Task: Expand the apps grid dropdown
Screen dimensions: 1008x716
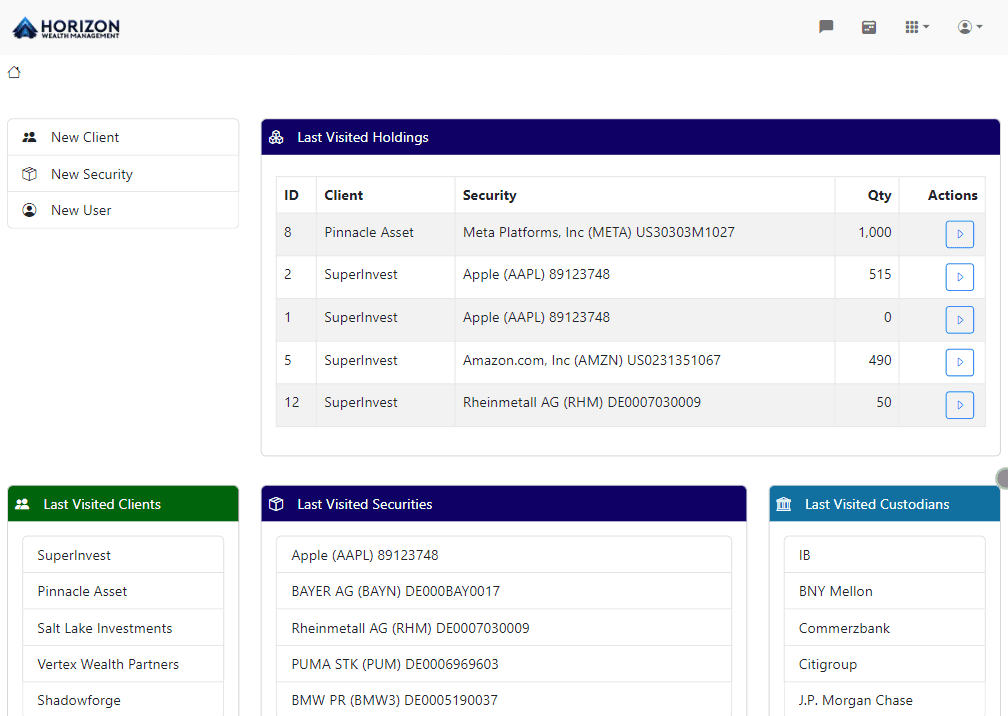Action: [x=917, y=27]
